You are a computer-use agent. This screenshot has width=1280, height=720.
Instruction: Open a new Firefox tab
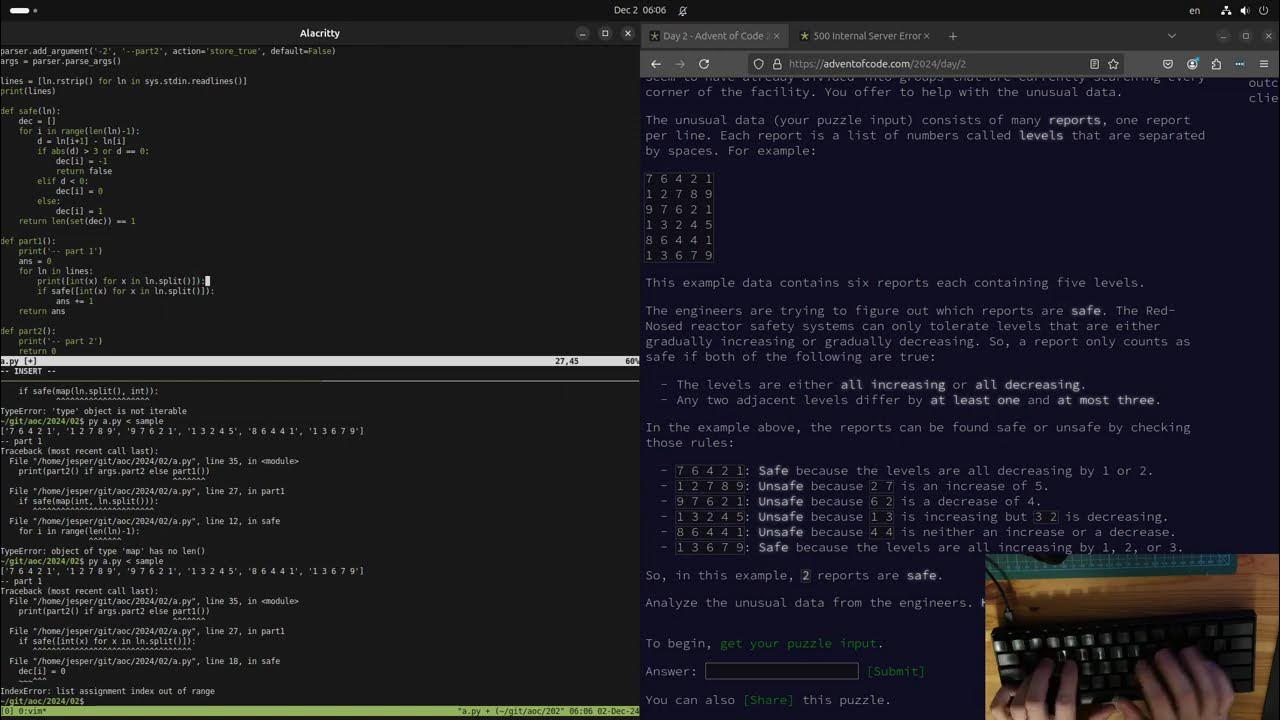tap(953, 36)
